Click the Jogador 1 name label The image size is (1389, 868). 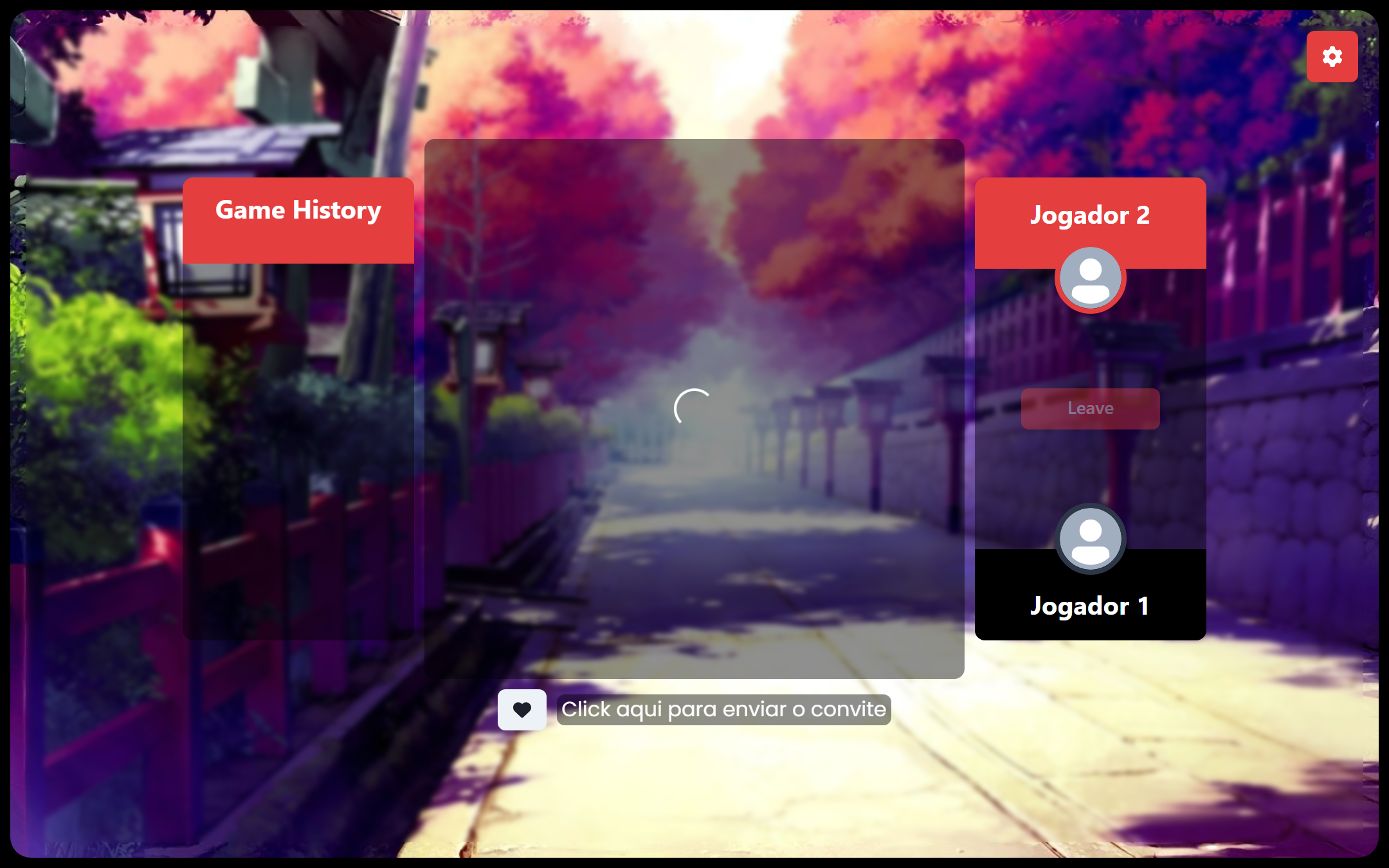click(x=1090, y=606)
